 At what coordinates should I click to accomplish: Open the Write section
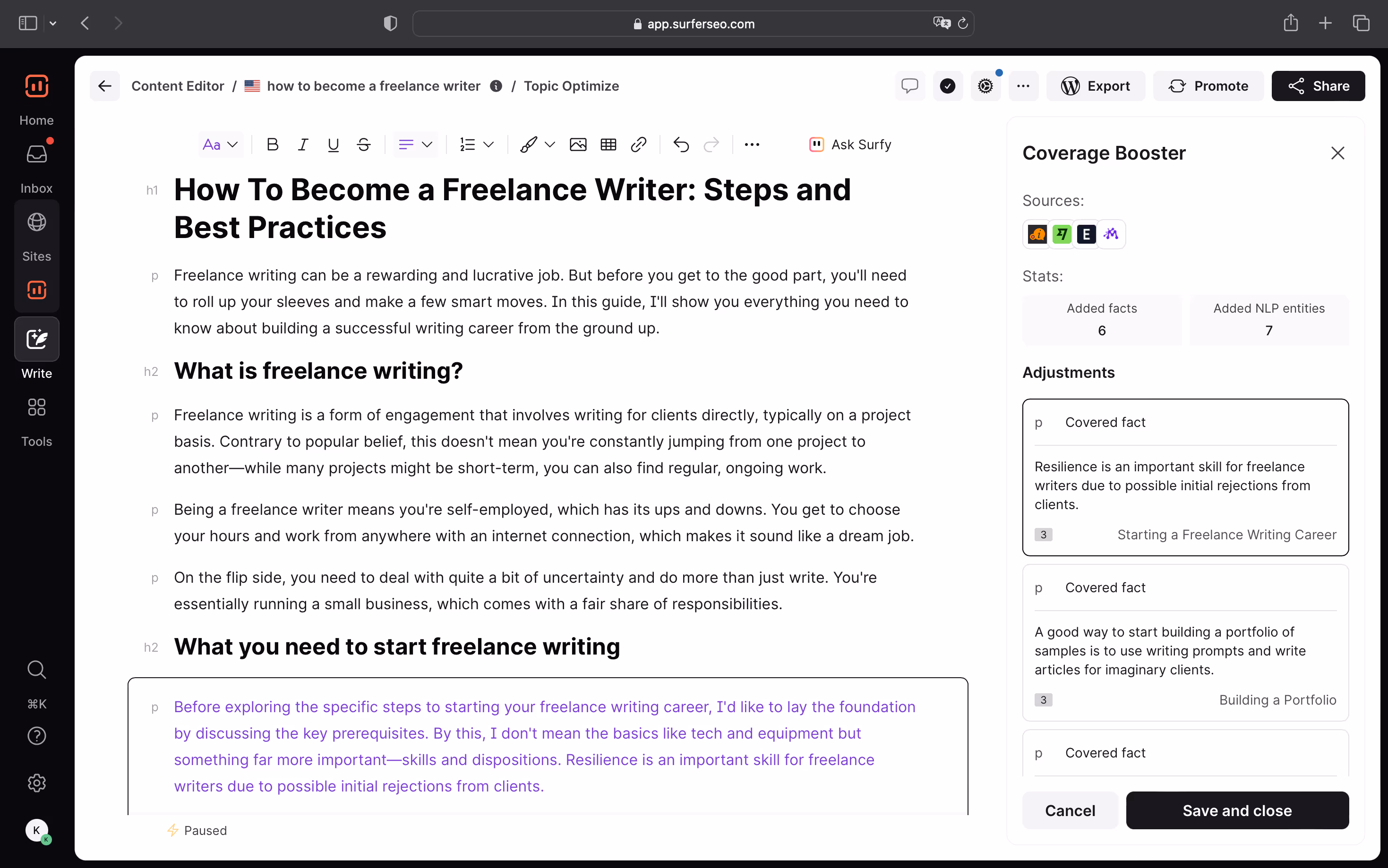(36, 339)
